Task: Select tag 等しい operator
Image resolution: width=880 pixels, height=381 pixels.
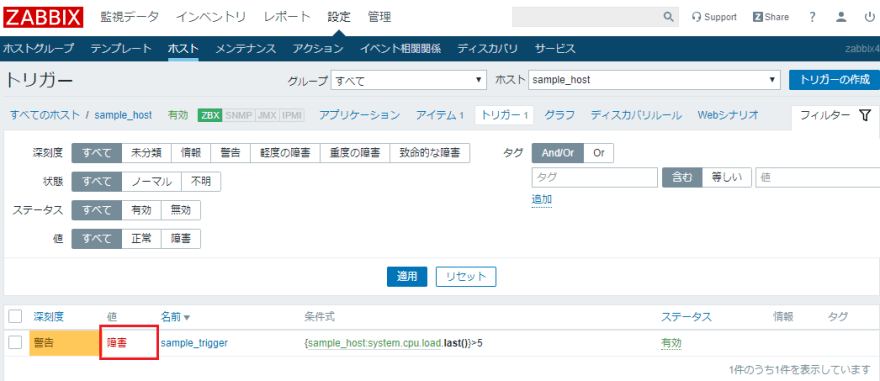Action: (727, 177)
